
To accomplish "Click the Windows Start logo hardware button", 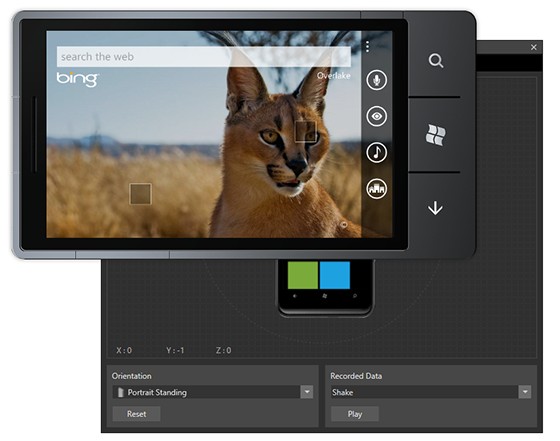I will click(435, 135).
